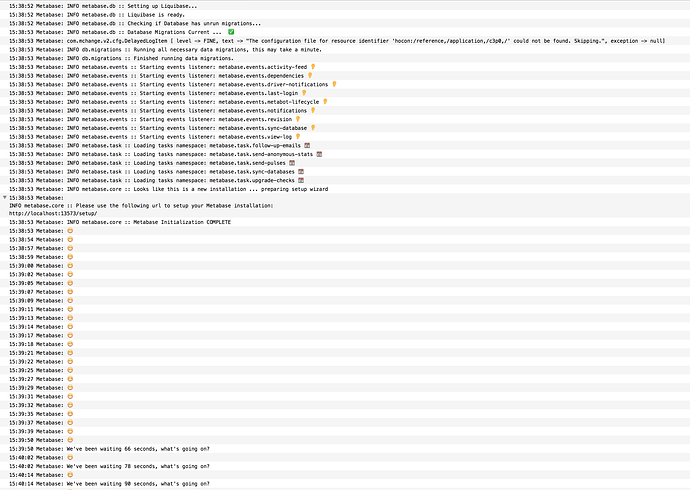Click the face emoji in the 15:38:57 entry

click(x=70, y=248)
